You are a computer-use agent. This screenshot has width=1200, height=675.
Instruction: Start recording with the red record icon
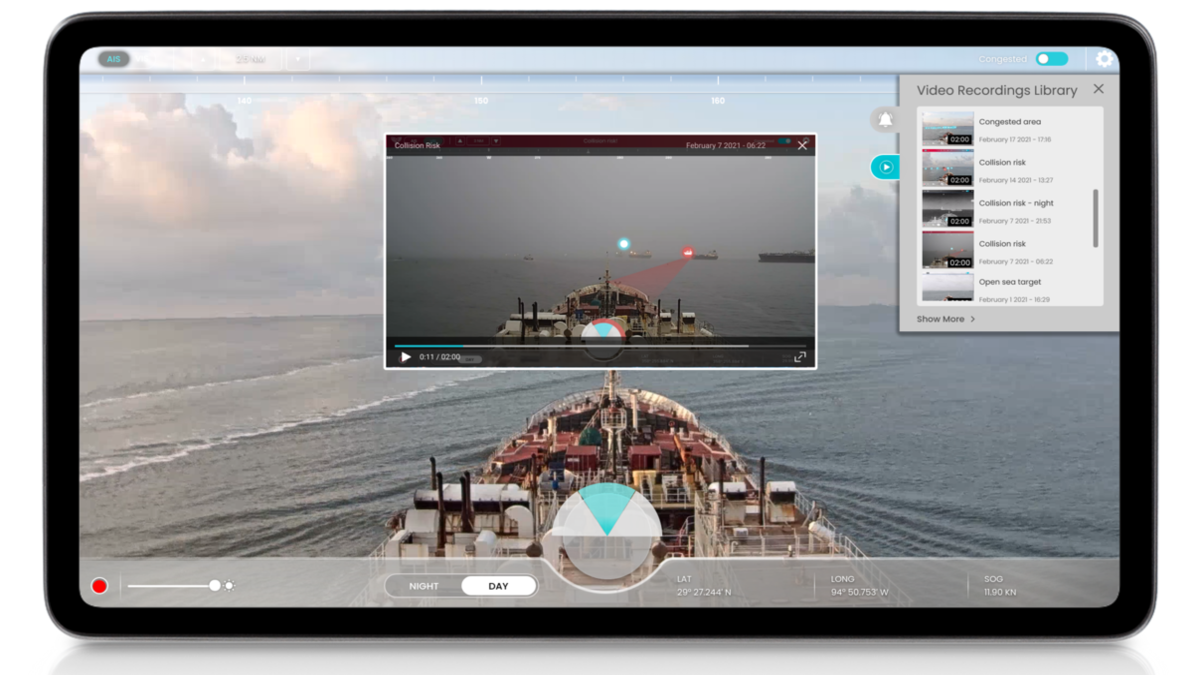coord(99,585)
